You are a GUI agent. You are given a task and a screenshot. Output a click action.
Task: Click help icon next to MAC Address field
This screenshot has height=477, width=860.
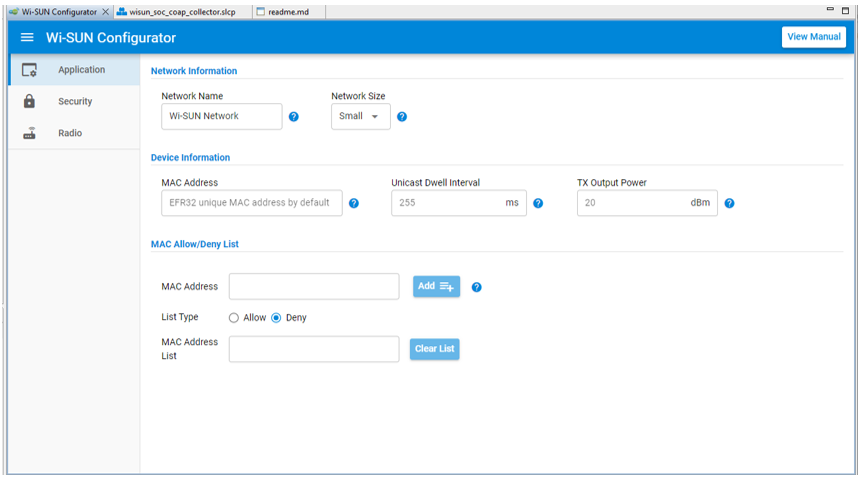click(354, 203)
